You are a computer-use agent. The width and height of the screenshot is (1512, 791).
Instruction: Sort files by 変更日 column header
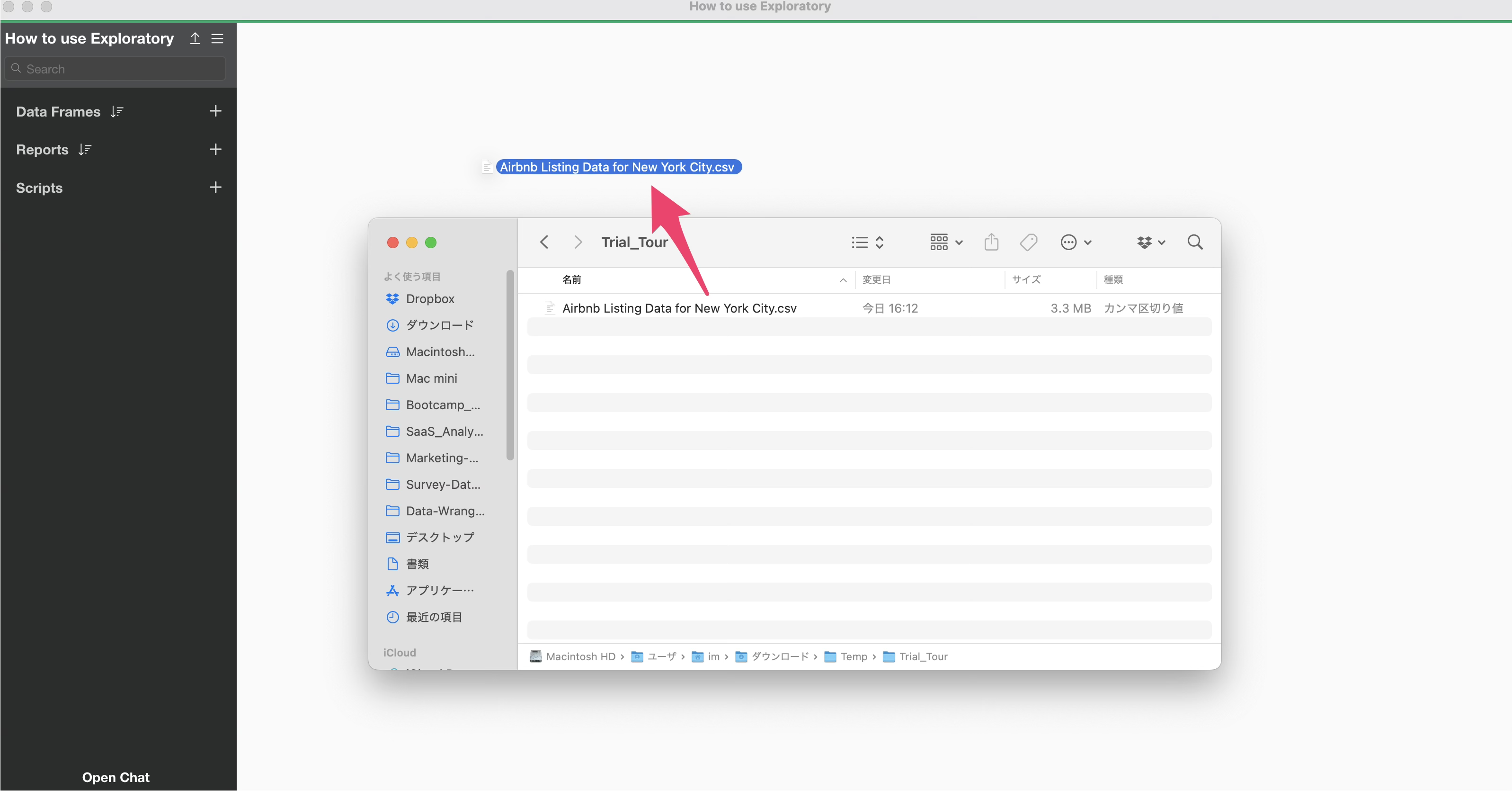876,279
